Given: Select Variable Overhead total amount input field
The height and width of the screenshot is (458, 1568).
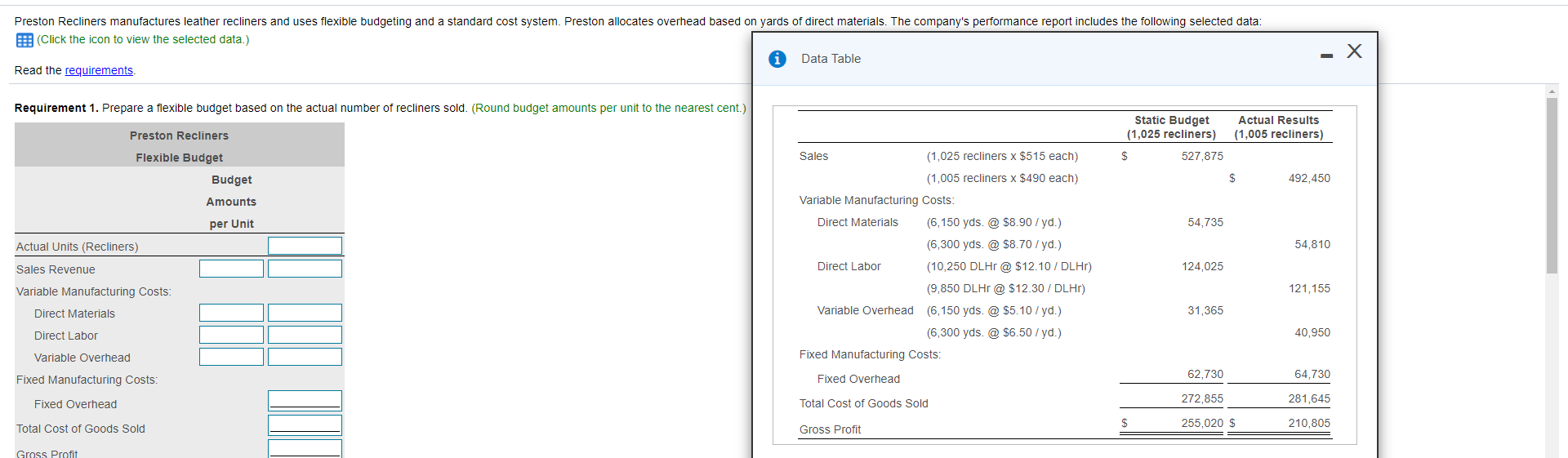Looking at the screenshot, I should click(305, 357).
